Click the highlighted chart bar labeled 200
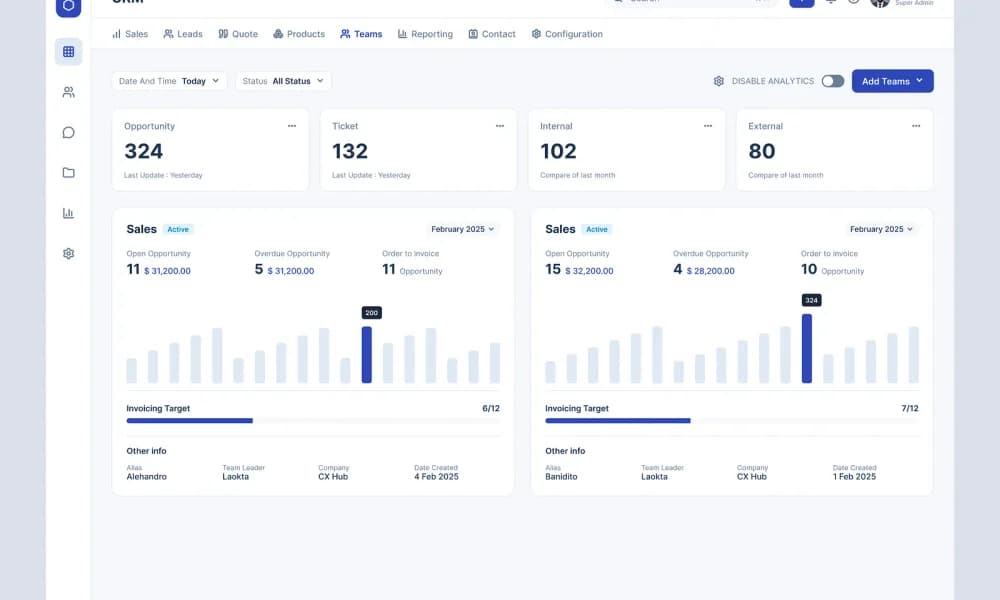 (x=367, y=355)
